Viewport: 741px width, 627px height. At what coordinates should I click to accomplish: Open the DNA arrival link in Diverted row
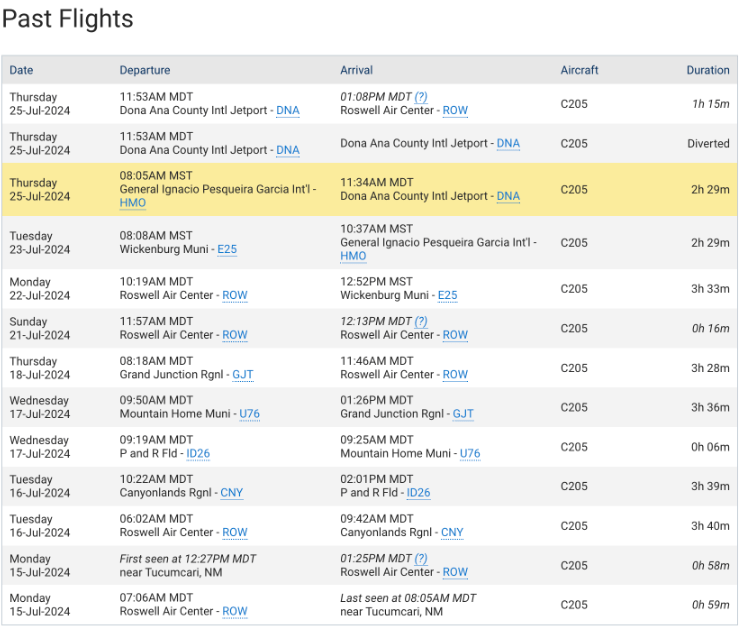coord(508,144)
